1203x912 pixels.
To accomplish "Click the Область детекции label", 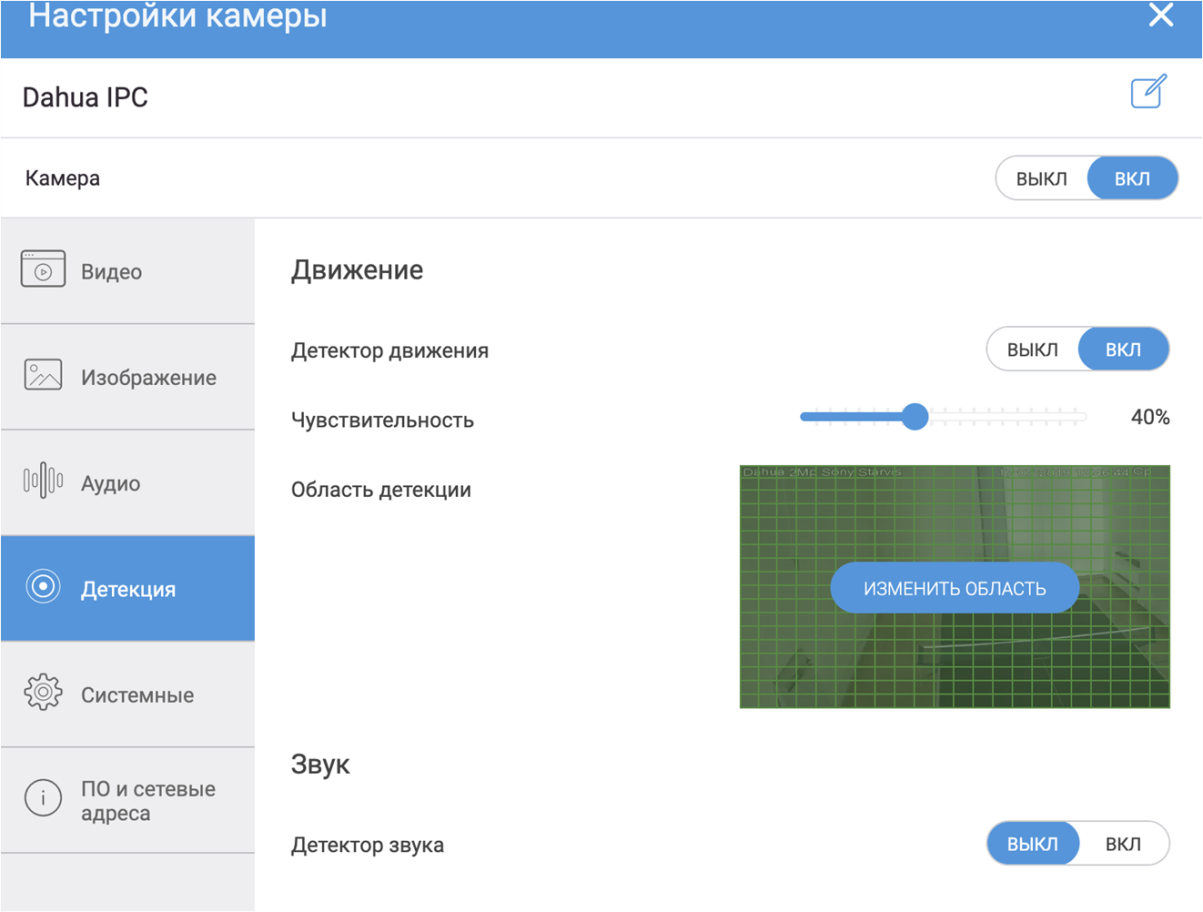I will (381, 490).
